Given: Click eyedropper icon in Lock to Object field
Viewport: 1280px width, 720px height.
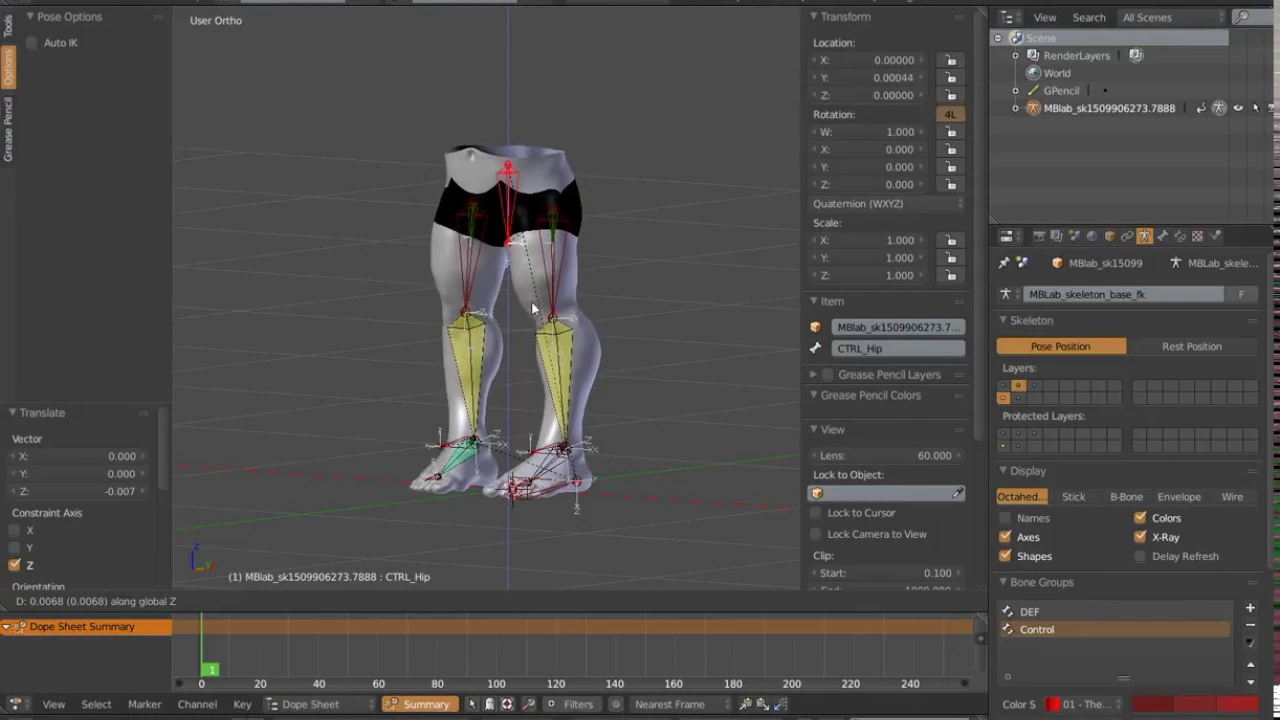Looking at the screenshot, I should [957, 493].
